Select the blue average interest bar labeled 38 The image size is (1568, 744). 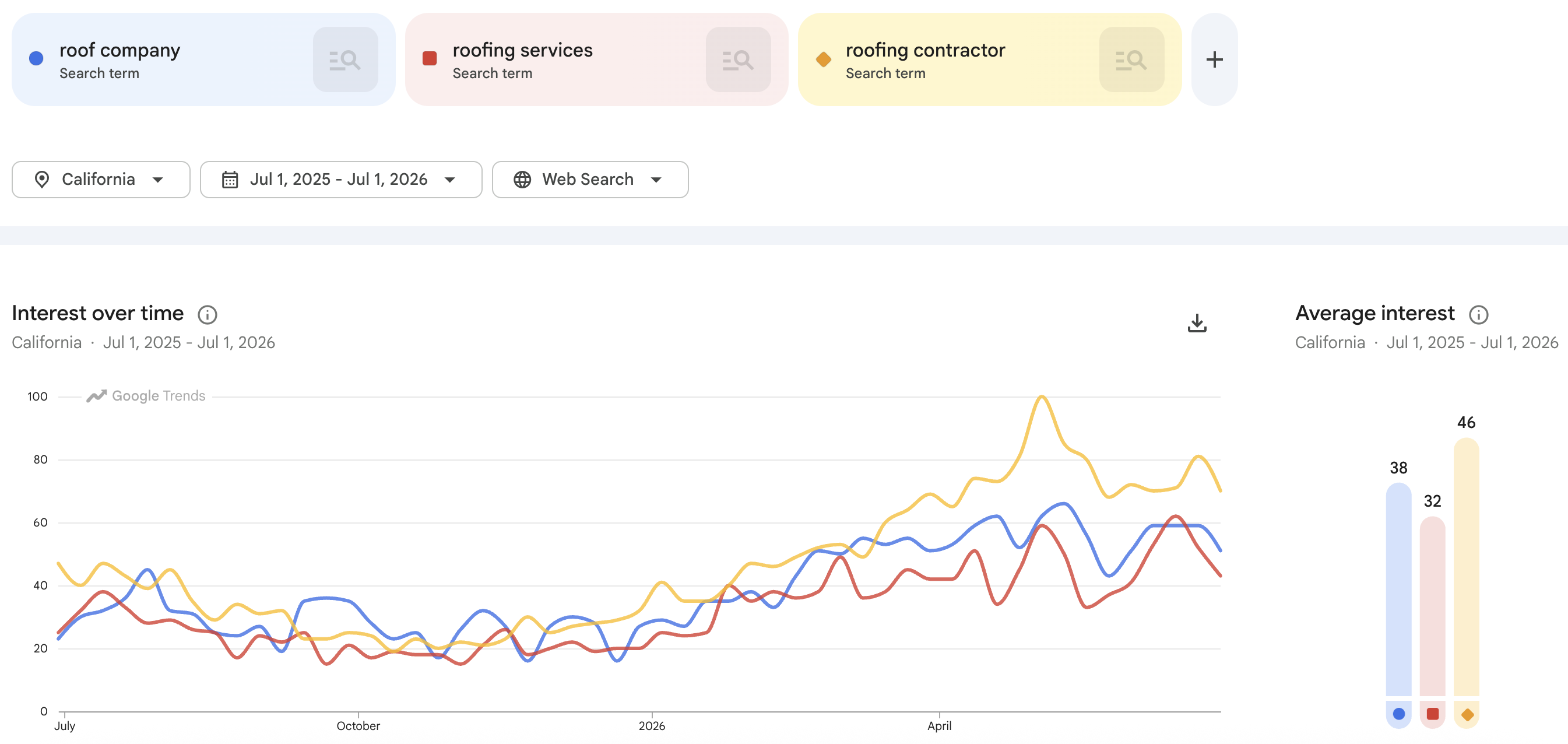click(1399, 589)
